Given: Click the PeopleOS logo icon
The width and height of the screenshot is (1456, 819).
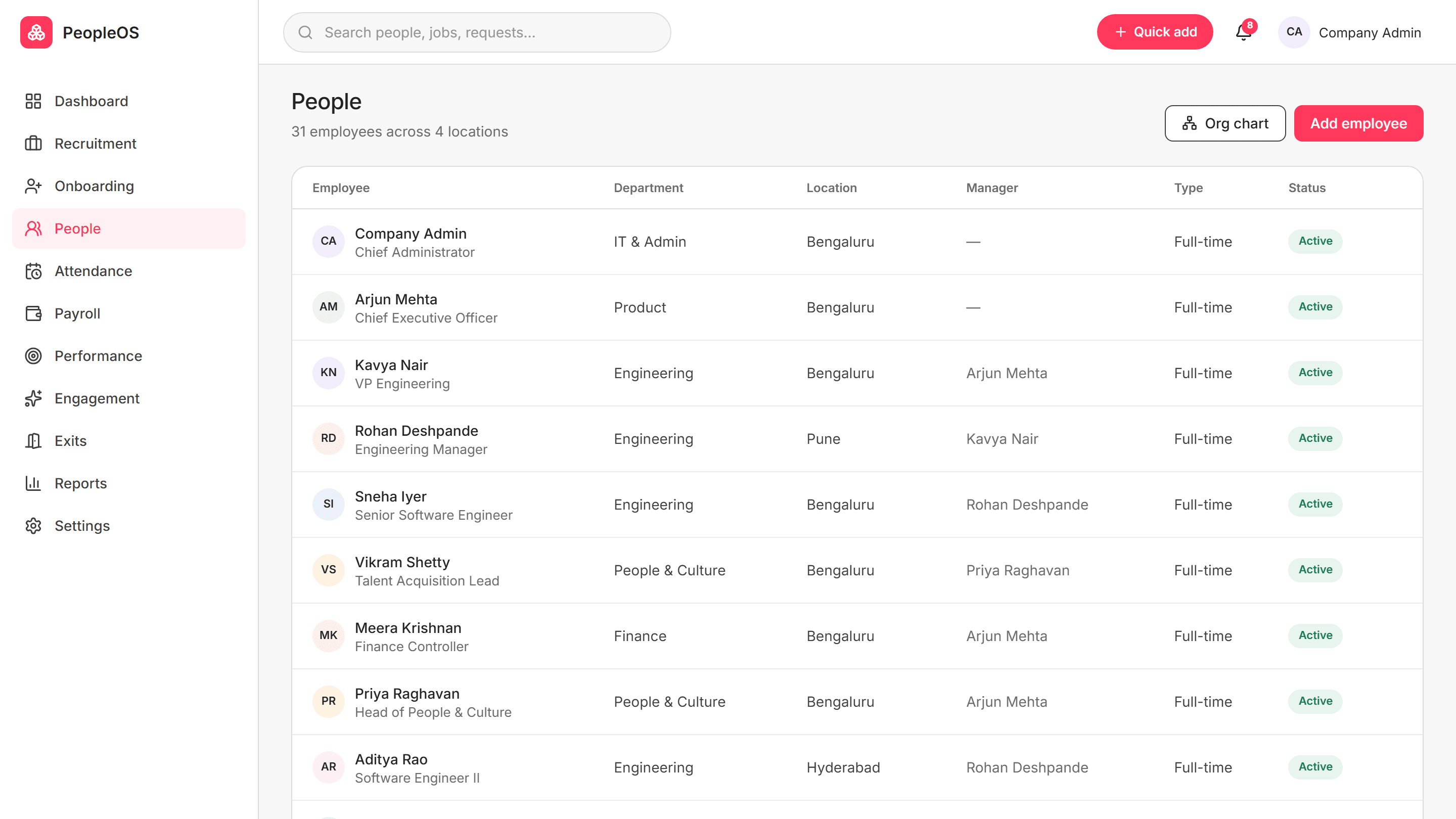Looking at the screenshot, I should [x=36, y=32].
